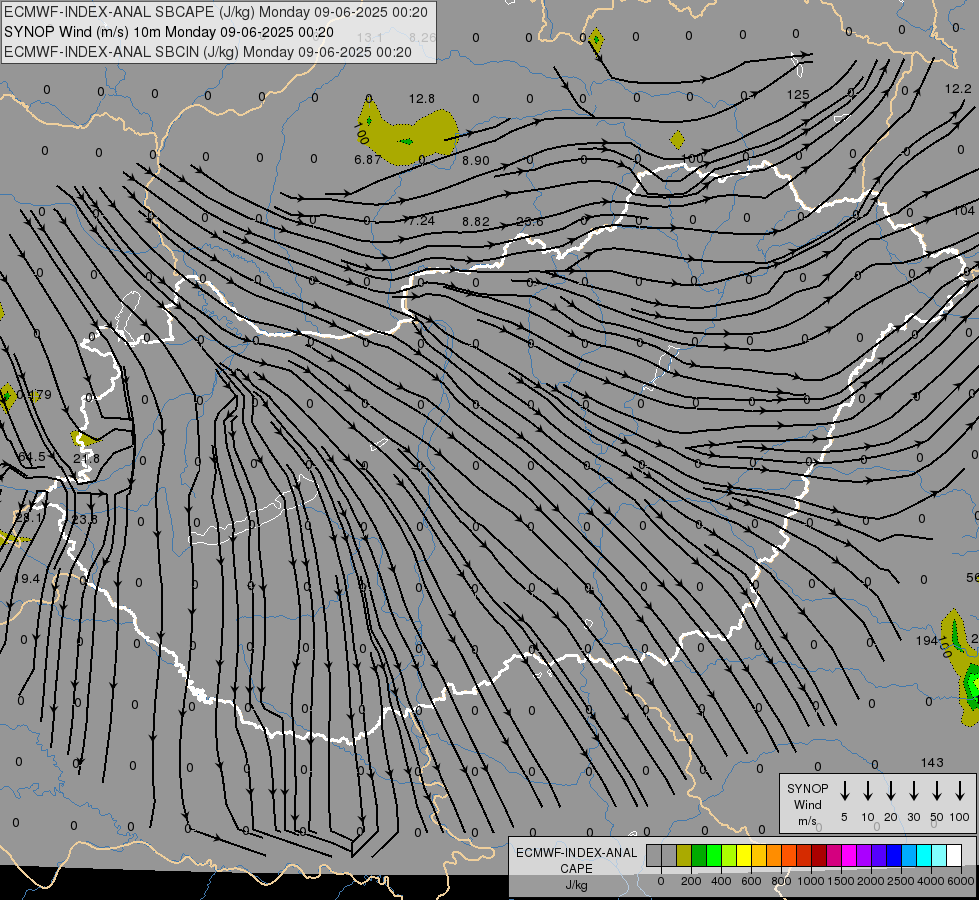Click the 12.8 value on the map
The image size is (979, 900).
click(421, 99)
